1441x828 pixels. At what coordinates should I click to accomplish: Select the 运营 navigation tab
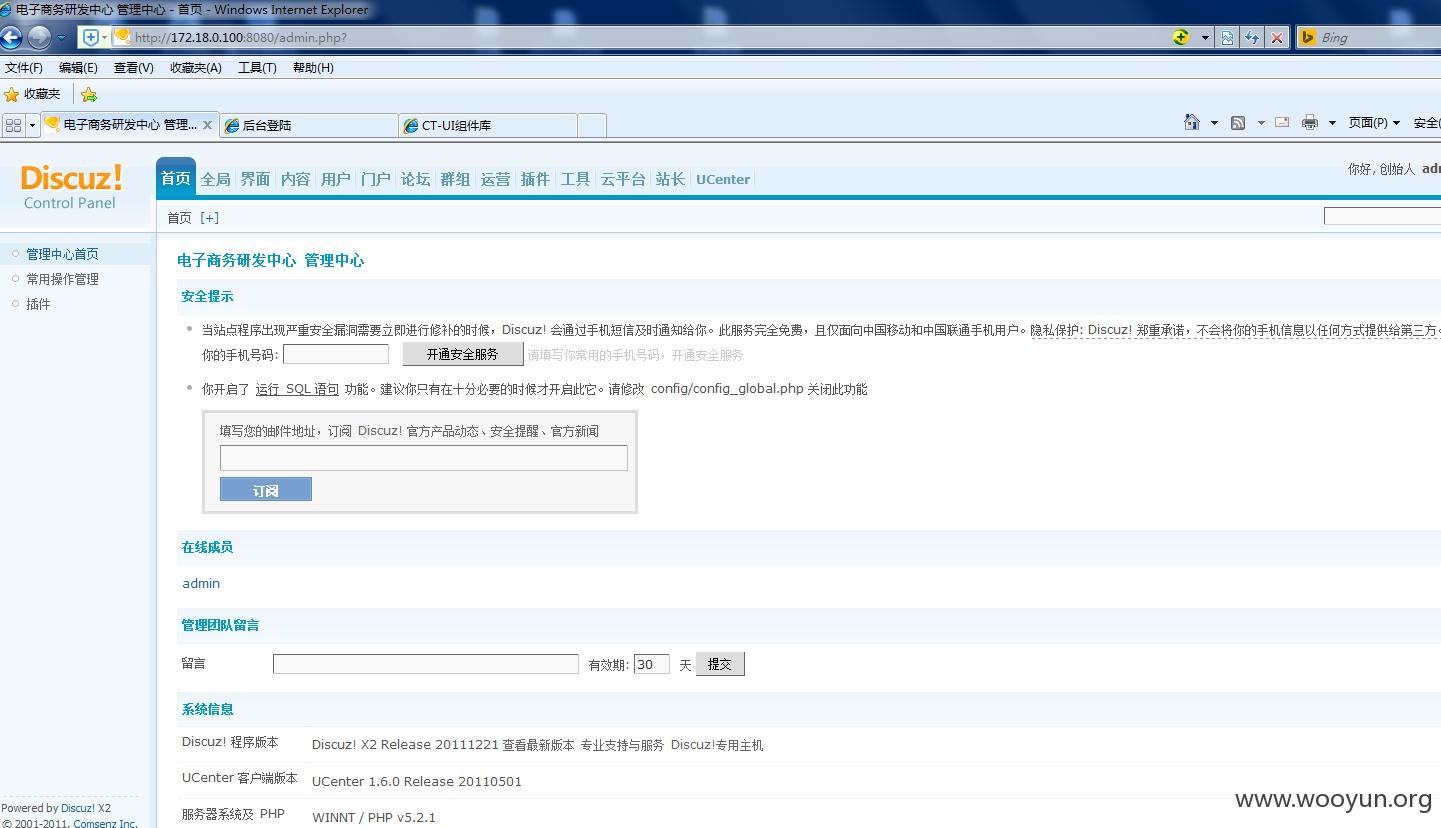coord(496,179)
